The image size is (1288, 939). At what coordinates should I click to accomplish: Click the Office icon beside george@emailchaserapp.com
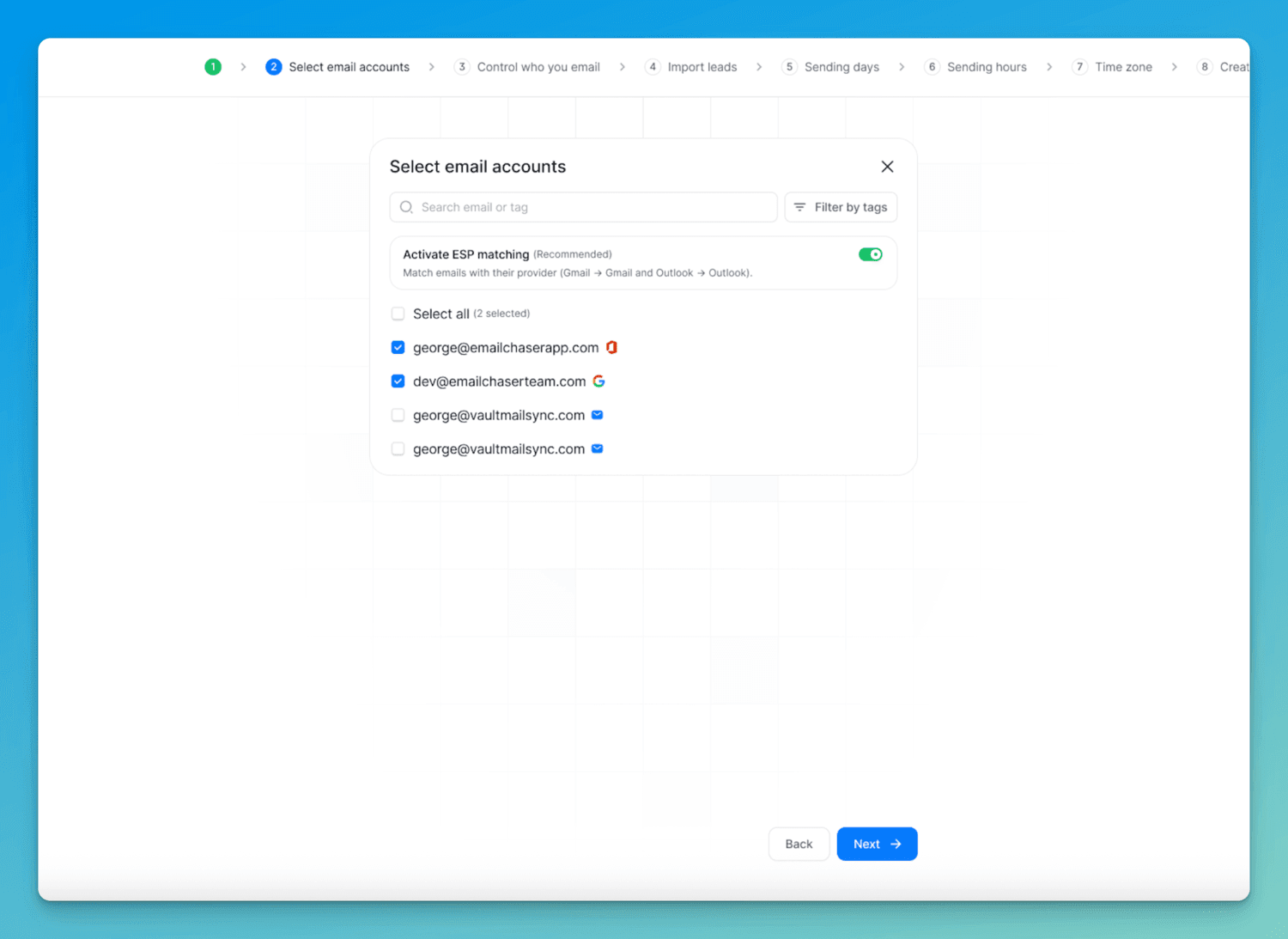pos(611,347)
